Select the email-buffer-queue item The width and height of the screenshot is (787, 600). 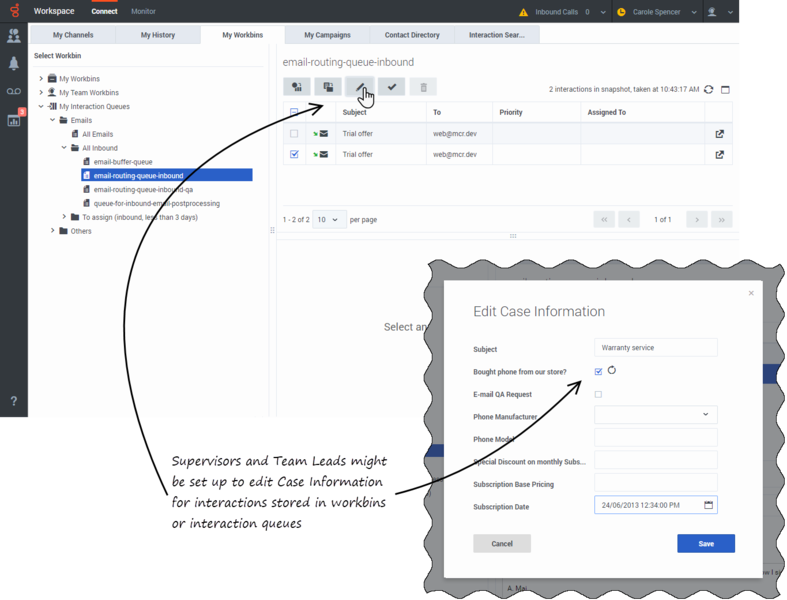[x=122, y=162]
